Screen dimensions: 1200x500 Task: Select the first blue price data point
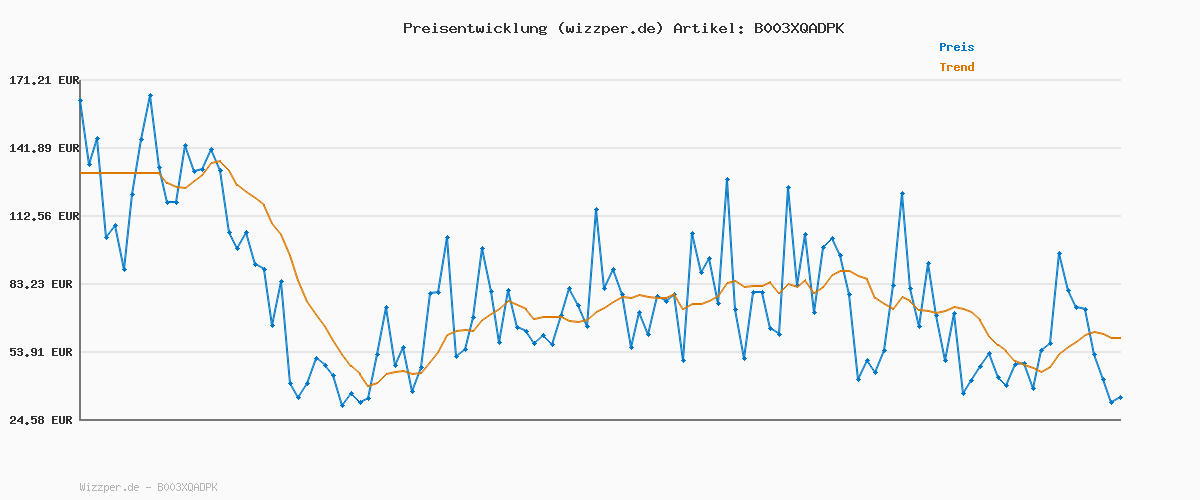point(81,100)
